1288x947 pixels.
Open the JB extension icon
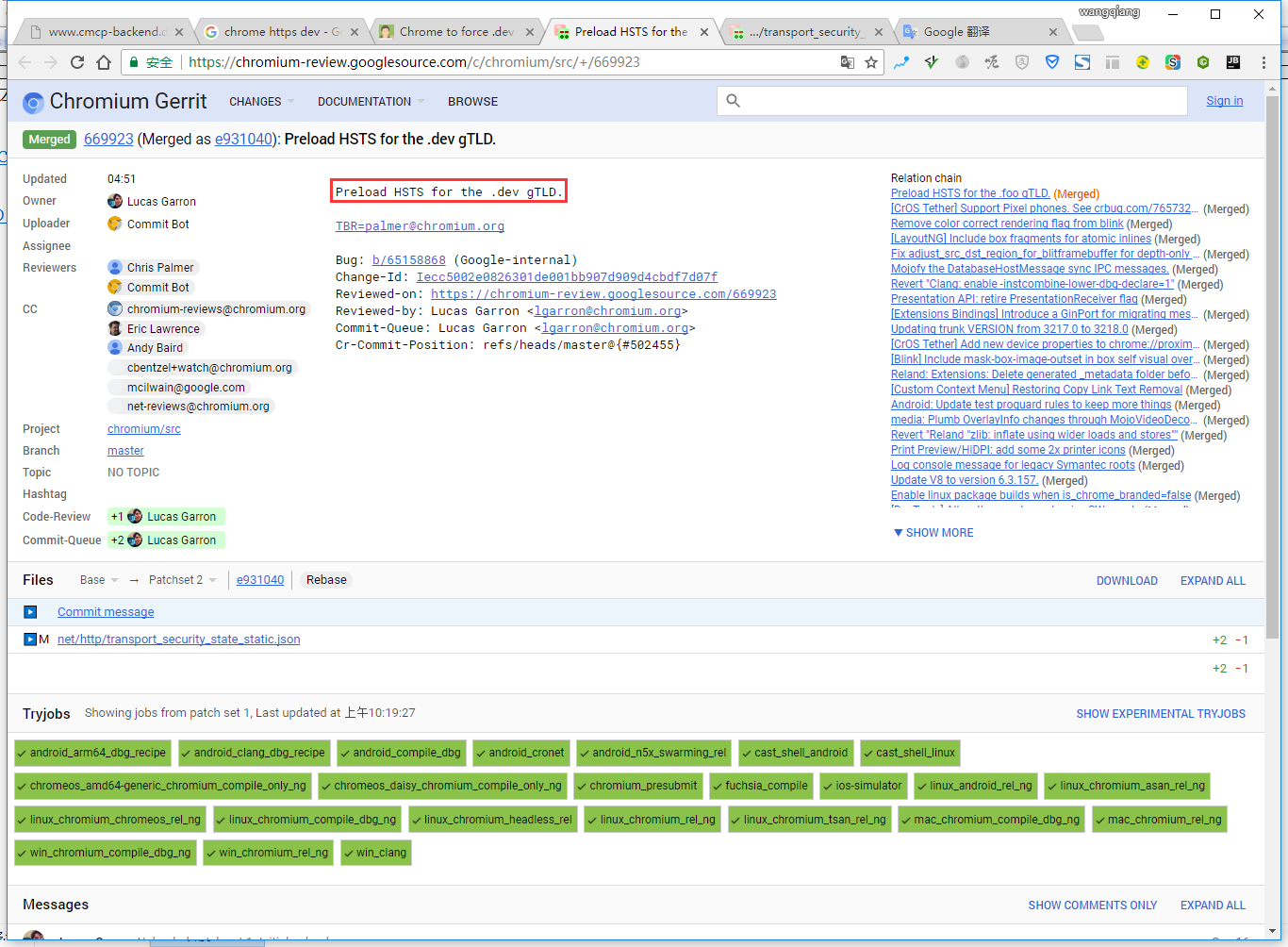1232,62
